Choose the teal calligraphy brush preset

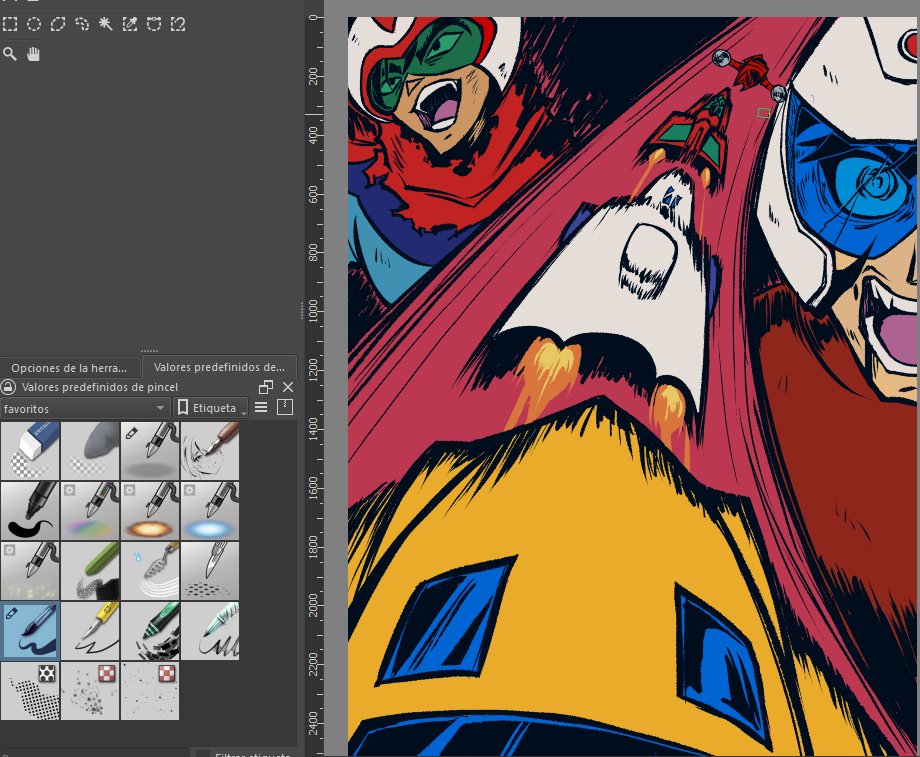(210, 630)
